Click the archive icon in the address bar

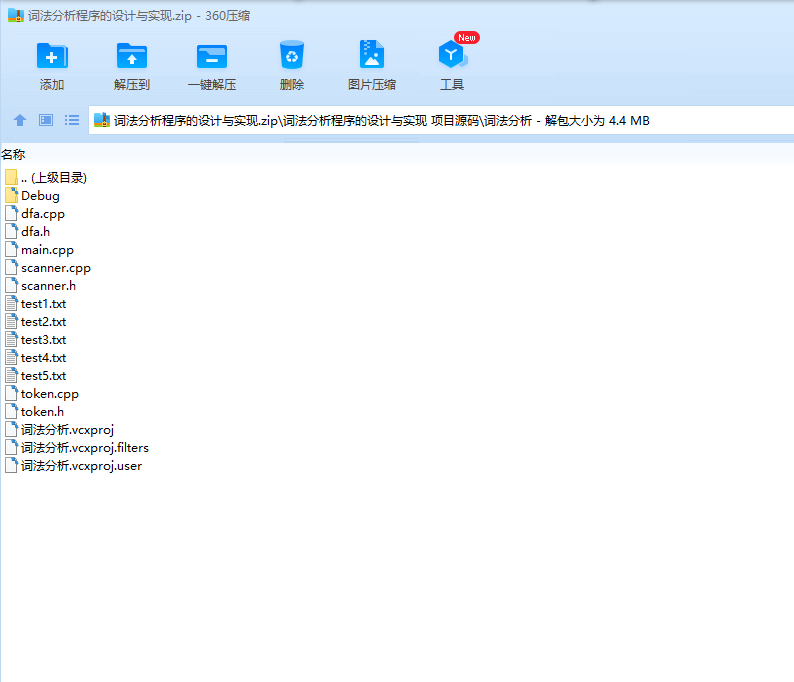click(102, 120)
